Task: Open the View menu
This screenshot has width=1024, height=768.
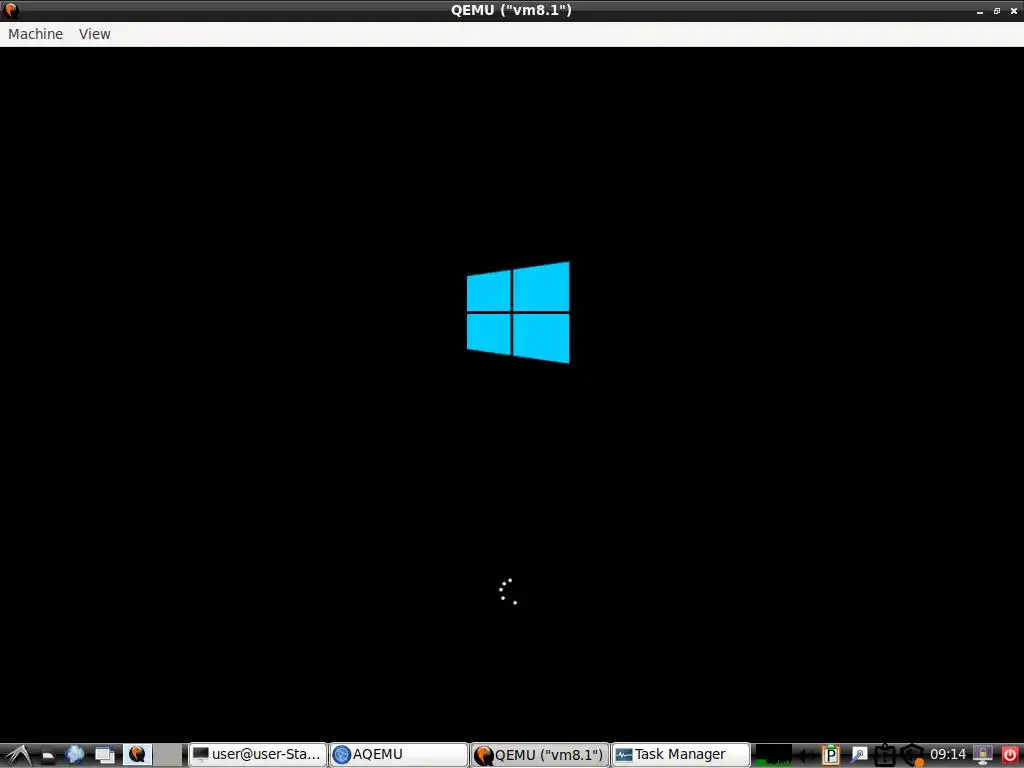Action: (95, 34)
